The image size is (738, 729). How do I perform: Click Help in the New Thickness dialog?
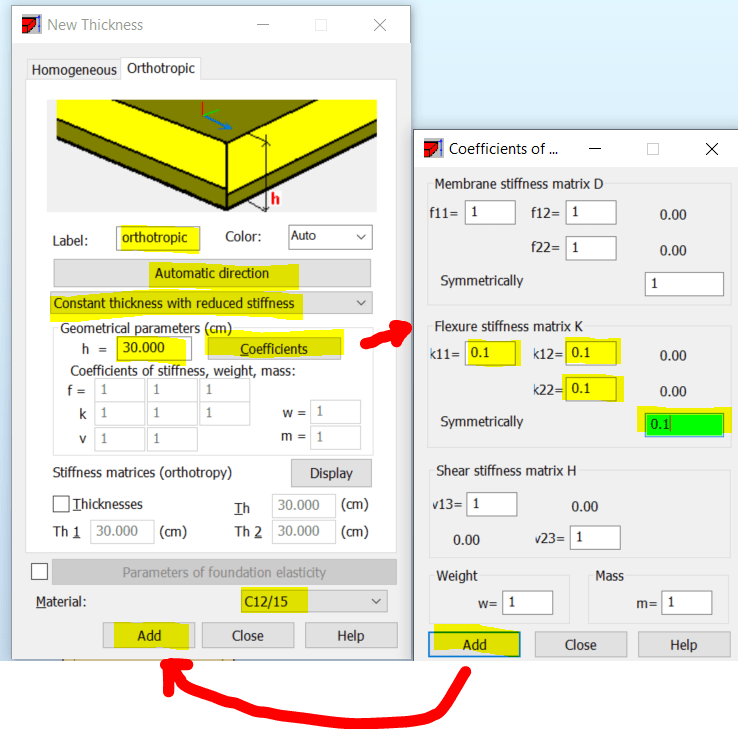(x=351, y=635)
